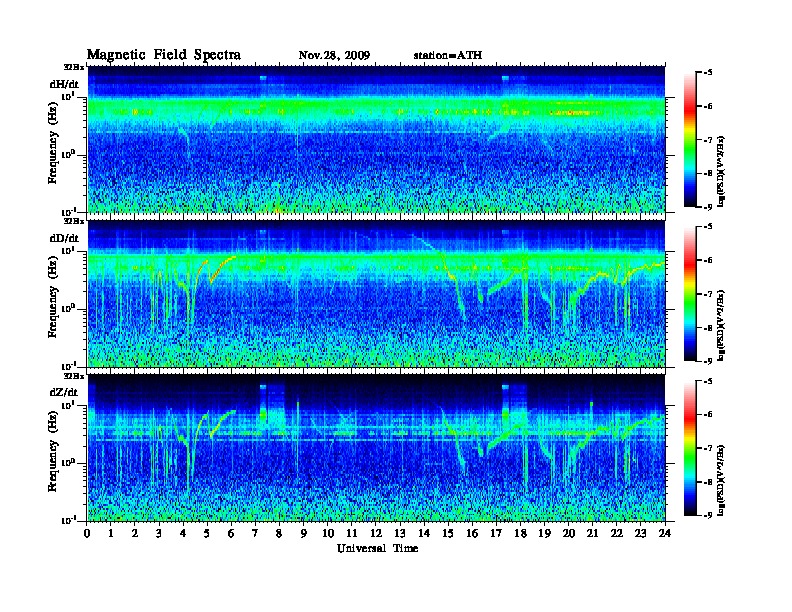Screen dimensions: 792x612
Task: Click hour tick label "9" on time axis
Action: [304, 533]
